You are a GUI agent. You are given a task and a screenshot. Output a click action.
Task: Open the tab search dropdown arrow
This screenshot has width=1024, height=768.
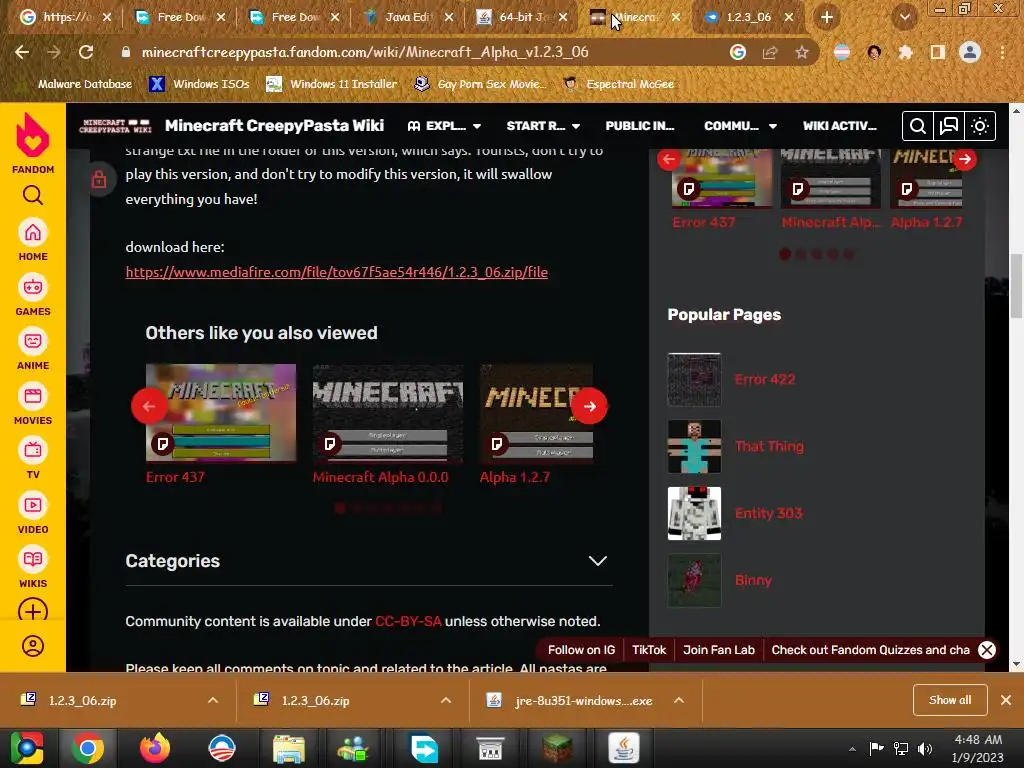pyautogui.click(x=905, y=18)
